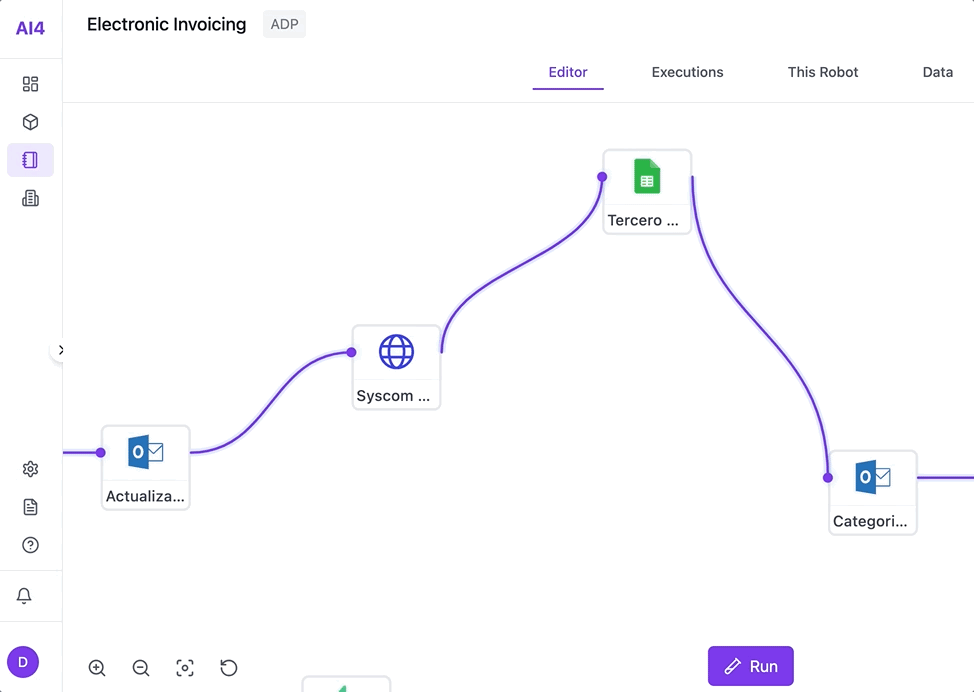Image resolution: width=974 pixels, height=692 pixels.
Task: Switch to the Executions tab
Action: (x=687, y=72)
